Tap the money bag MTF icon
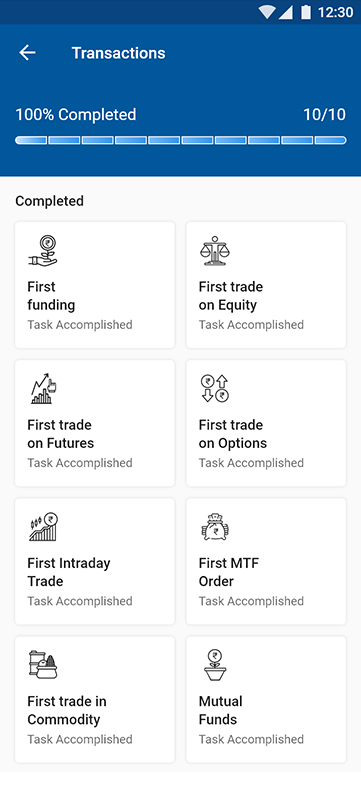Image resolution: width=361 pixels, height=800 pixels. (215, 527)
